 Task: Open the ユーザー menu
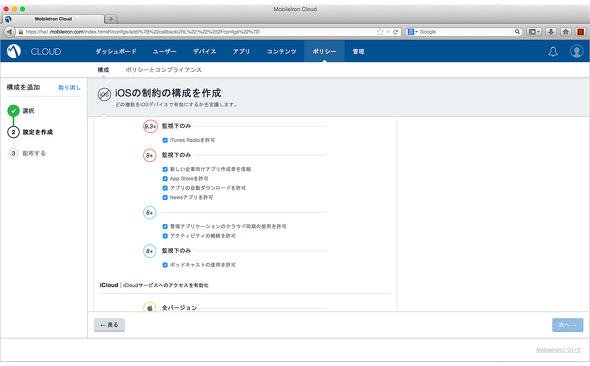[x=164, y=52]
